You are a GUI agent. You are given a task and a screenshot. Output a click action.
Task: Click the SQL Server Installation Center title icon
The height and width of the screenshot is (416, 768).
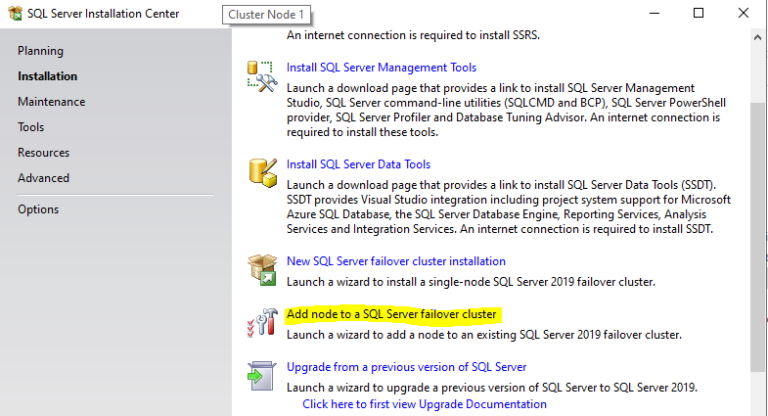pyautogui.click(x=13, y=14)
